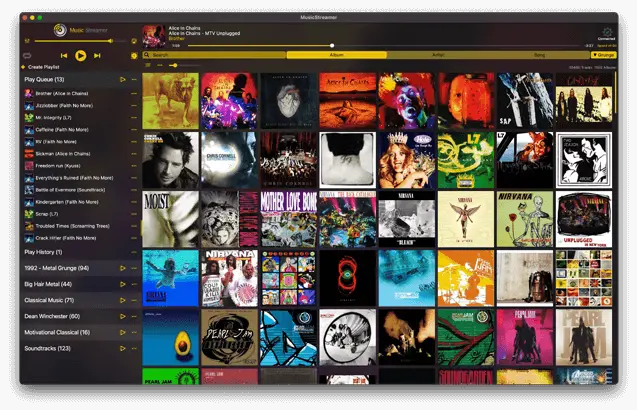The width and height of the screenshot is (637, 410).
Task: Open the Mother Love Bone album cover
Action: pyautogui.click(x=289, y=219)
